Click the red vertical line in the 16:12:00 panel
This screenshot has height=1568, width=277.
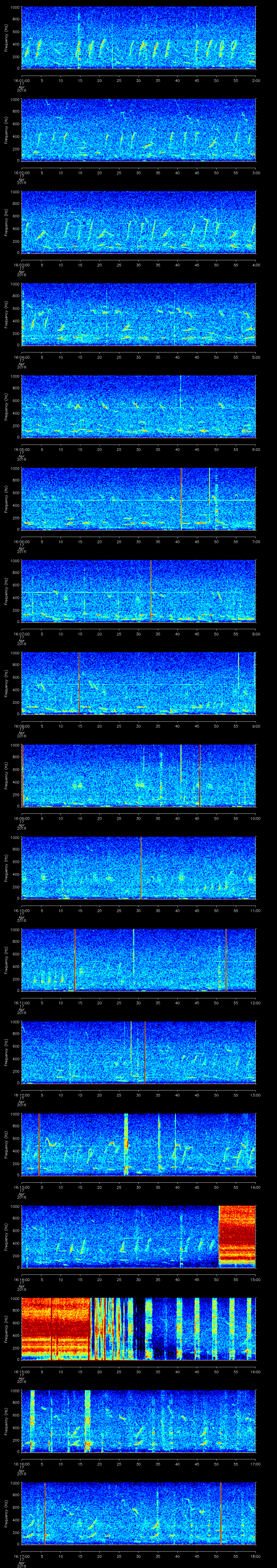(145, 1052)
